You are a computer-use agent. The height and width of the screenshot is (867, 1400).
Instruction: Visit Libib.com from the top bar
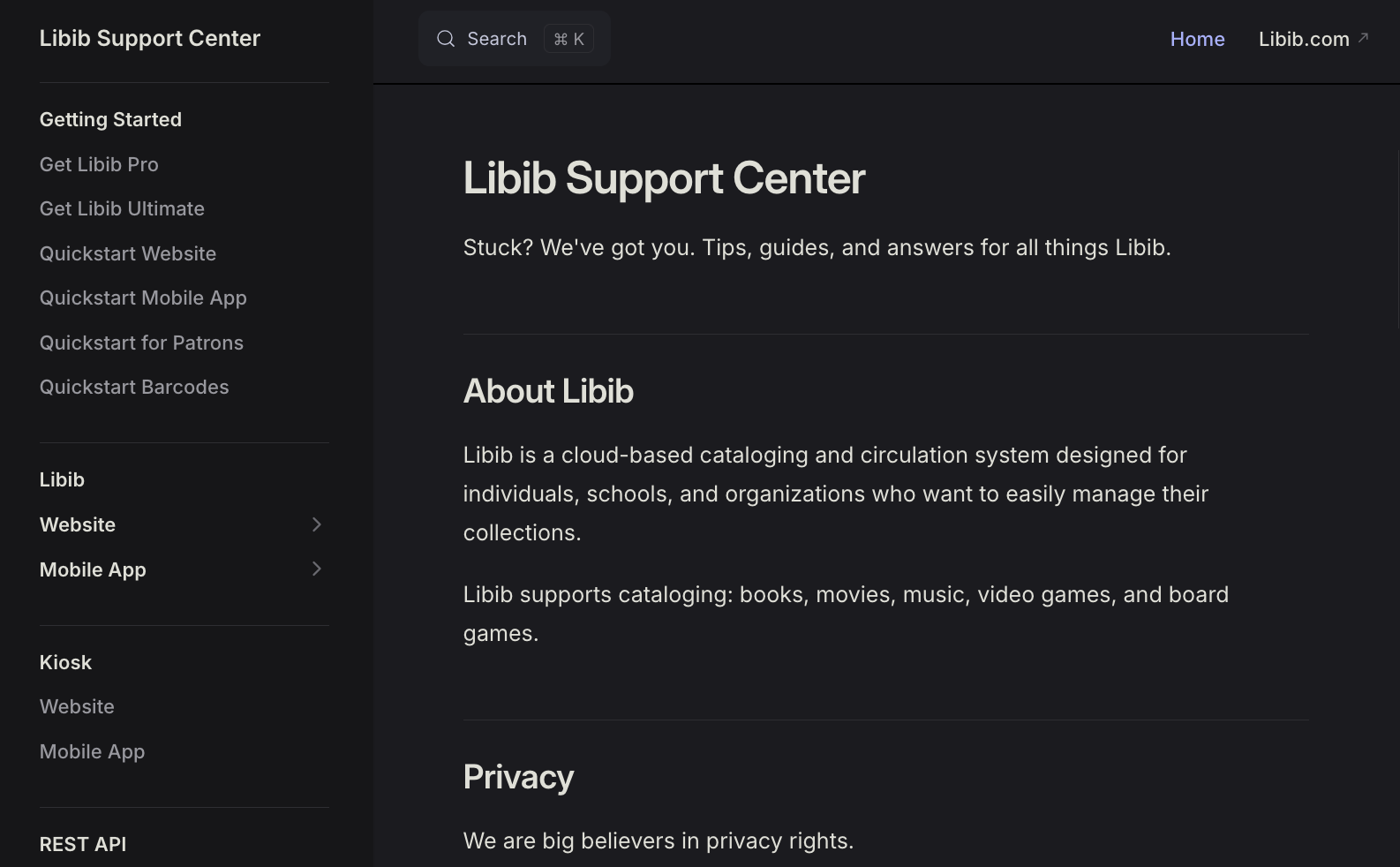[x=1304, y=39]
